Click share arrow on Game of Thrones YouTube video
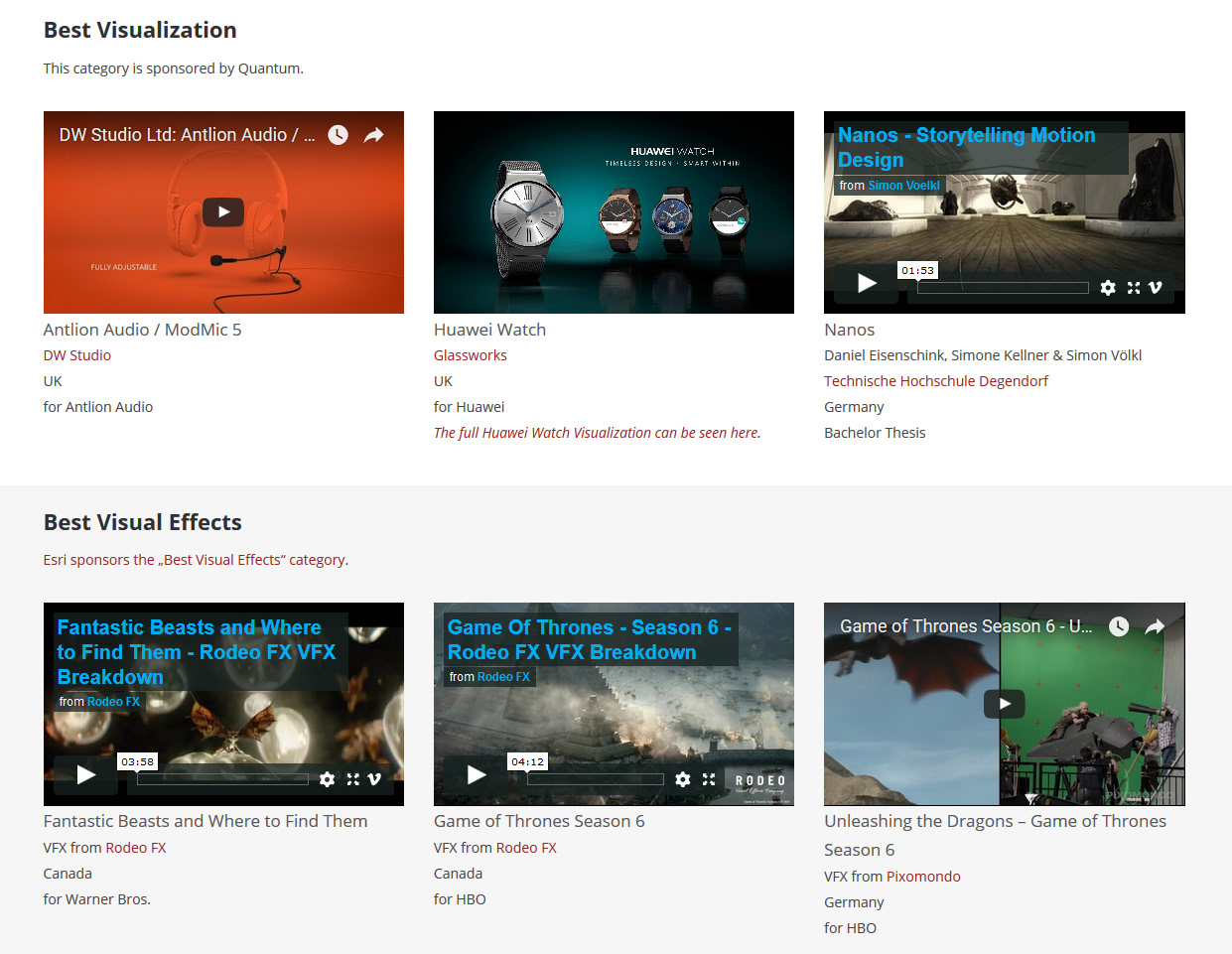 click(1155, 626)
